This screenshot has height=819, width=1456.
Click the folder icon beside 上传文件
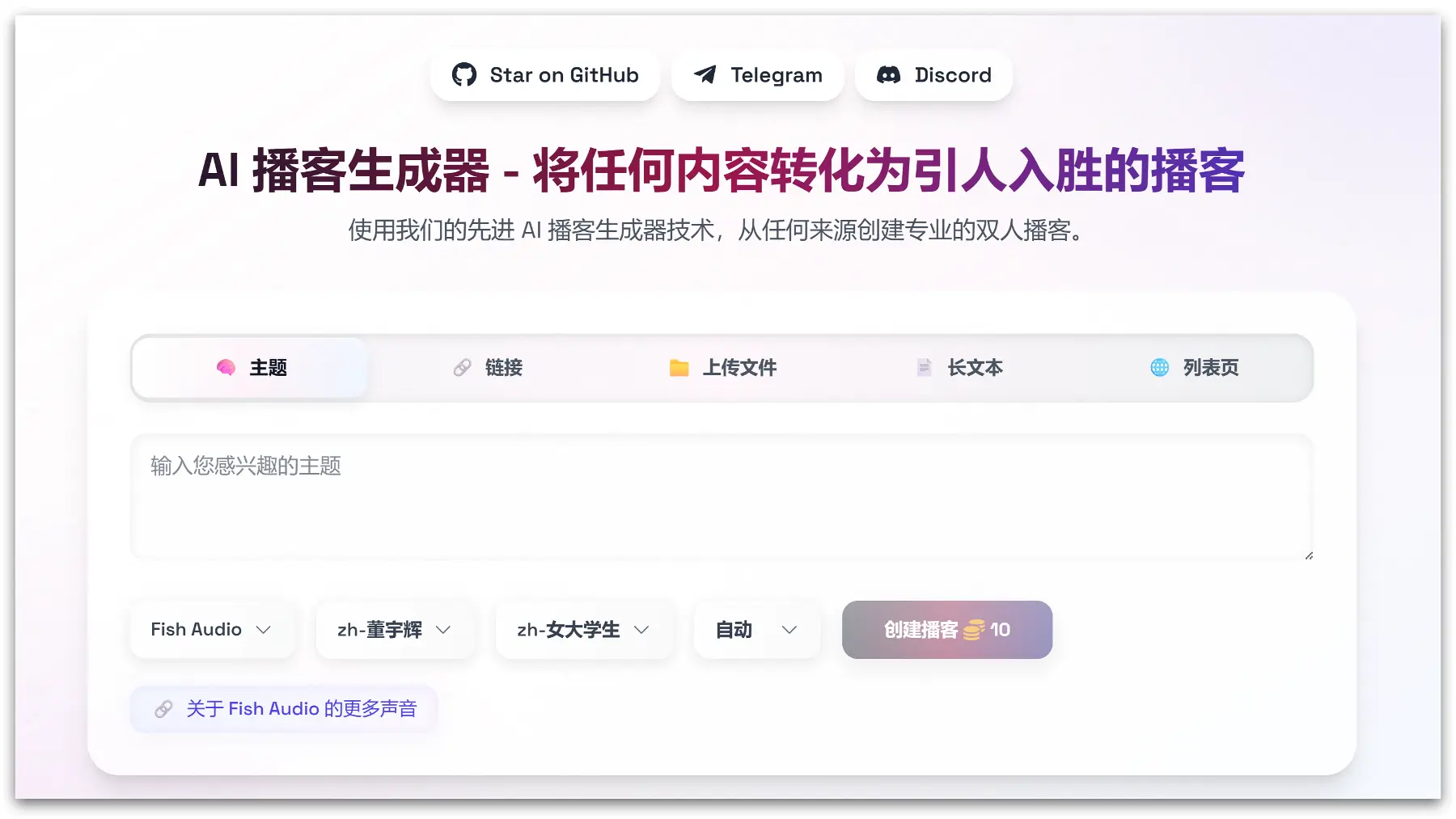tap(679, 368)
